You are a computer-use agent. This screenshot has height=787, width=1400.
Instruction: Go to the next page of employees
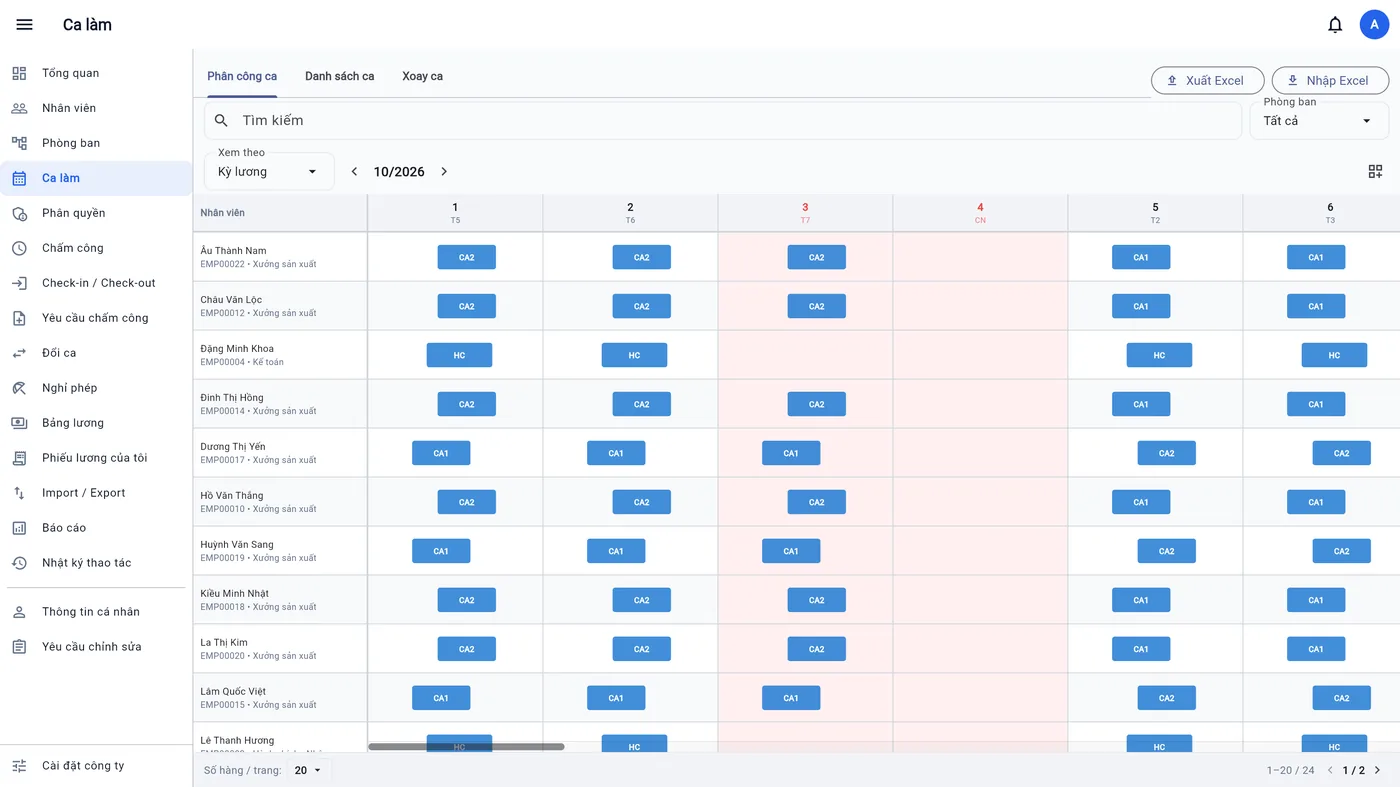(1377, 770)
